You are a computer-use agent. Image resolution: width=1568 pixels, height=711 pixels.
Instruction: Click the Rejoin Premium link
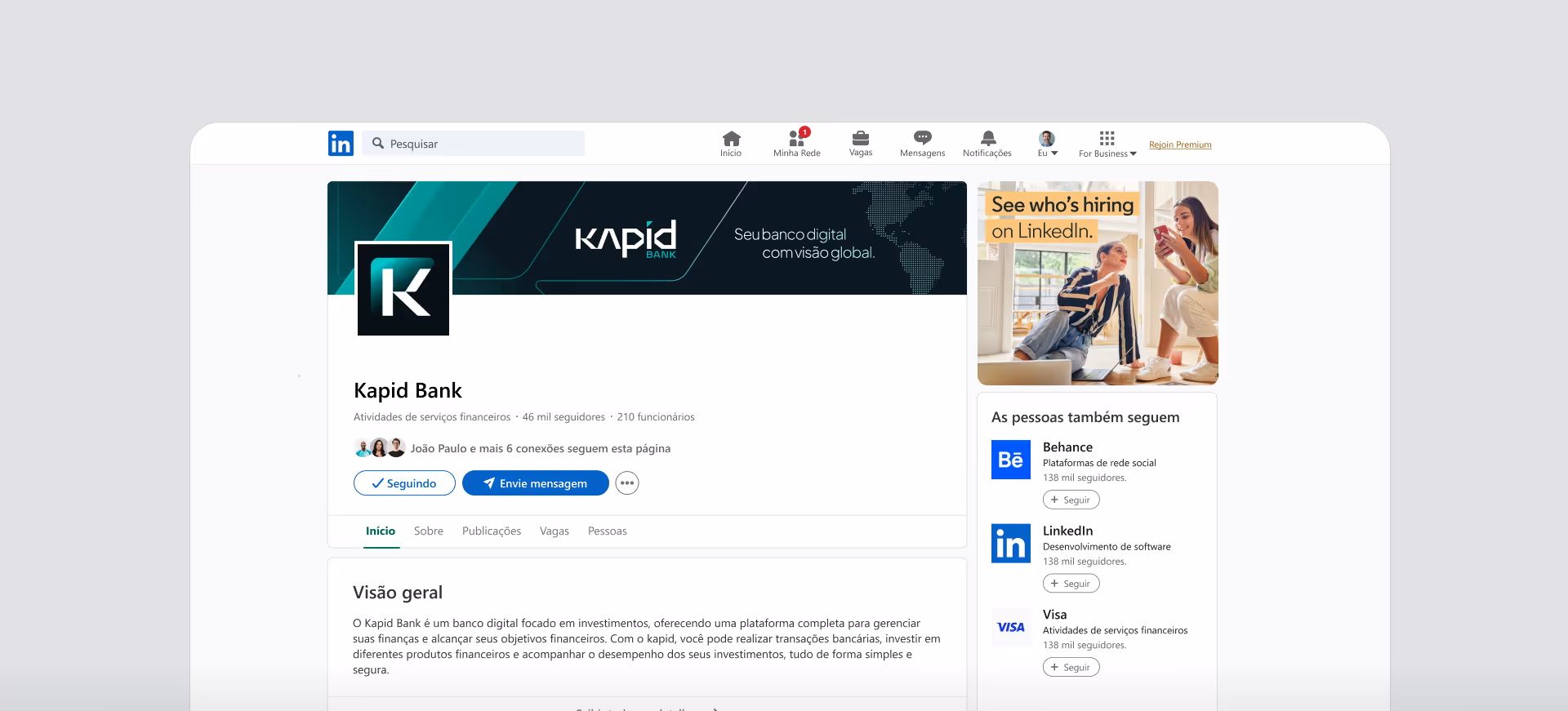click(1179, 144)
